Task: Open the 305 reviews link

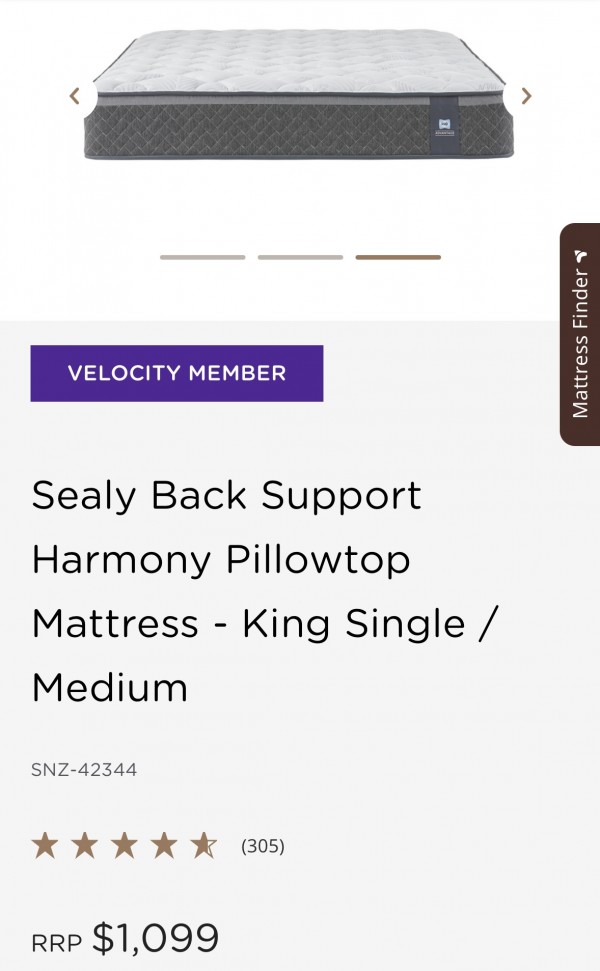Action: click(263, 846)
